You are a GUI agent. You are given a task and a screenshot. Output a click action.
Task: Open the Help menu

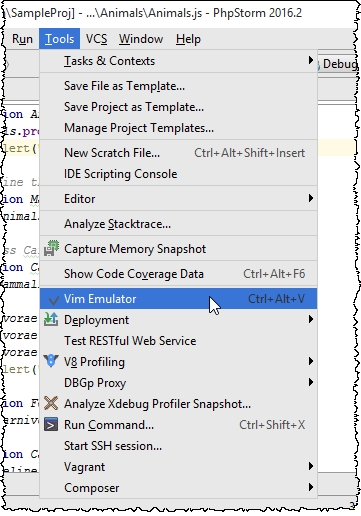click(188, 39)
